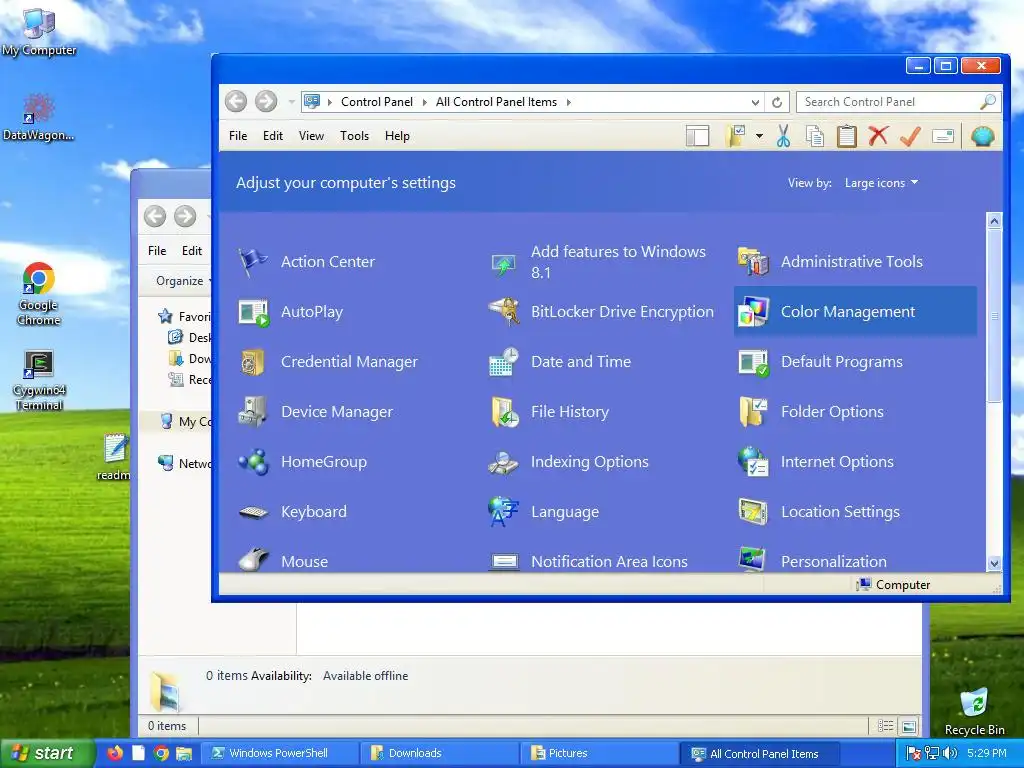The height and width of the screenshot is (768, 1024).
Task: Click the Back button in Control Panel
Action: [x=236, y=102]
